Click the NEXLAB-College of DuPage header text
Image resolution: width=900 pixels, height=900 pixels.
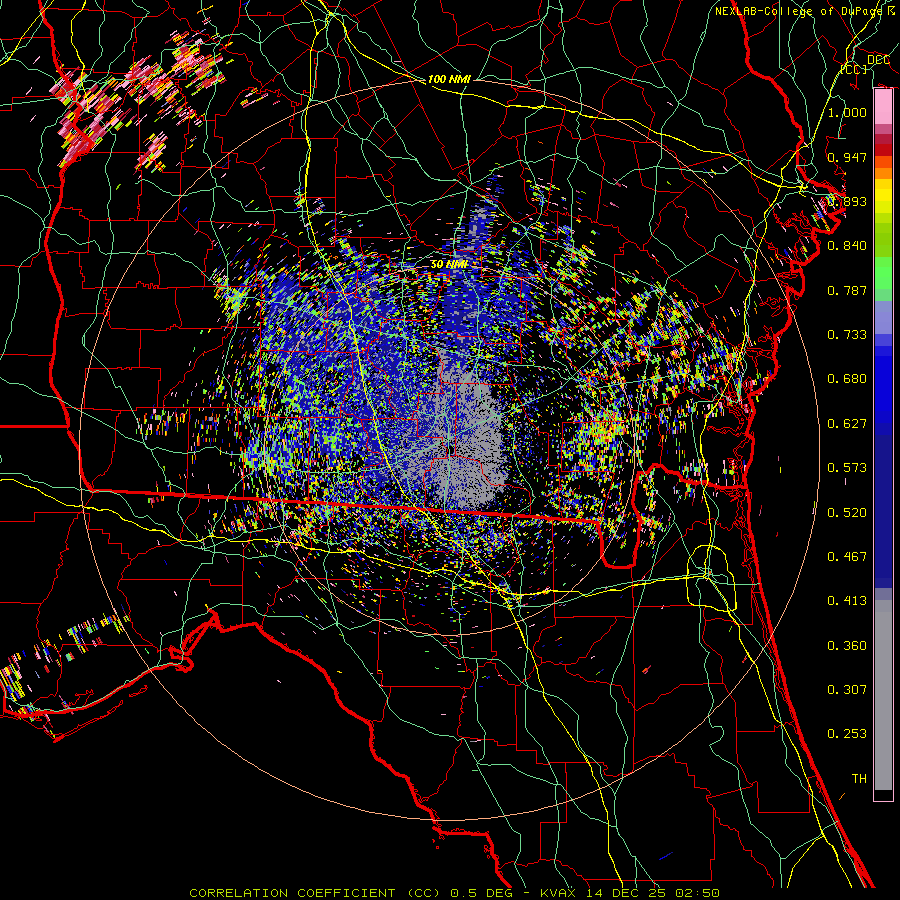(805, 11)
